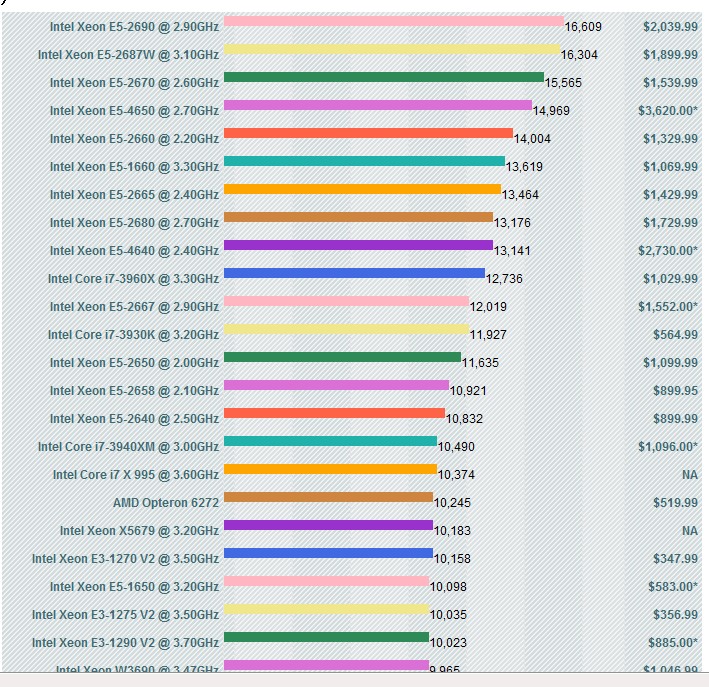The width and height of the screenshot is (709, 687).
Task: Click Intel Xeon E5-2658 @ 2.10GHz
Action: click(134, 391)
